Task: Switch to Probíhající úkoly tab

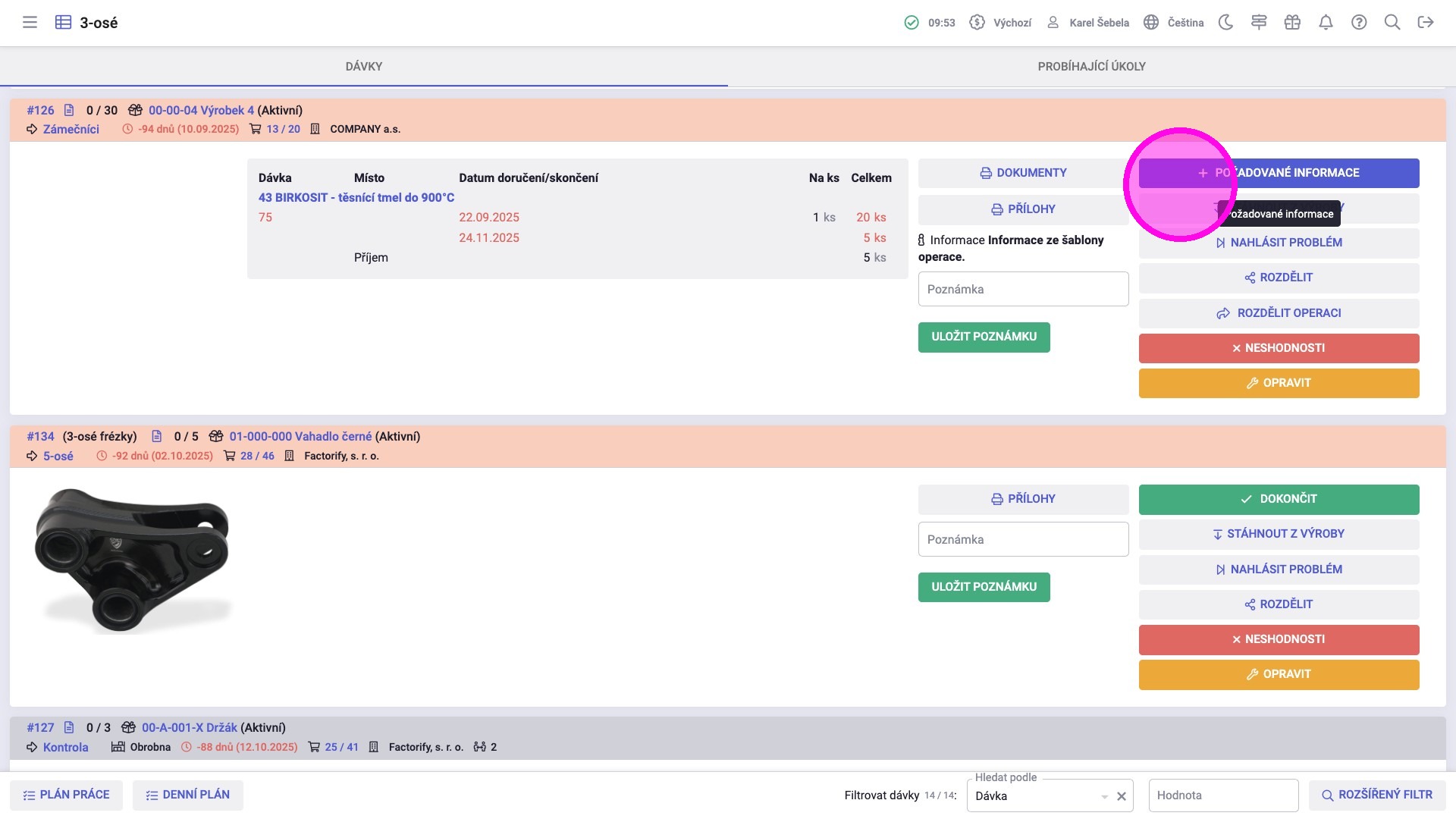Action: pos(1091,67)
